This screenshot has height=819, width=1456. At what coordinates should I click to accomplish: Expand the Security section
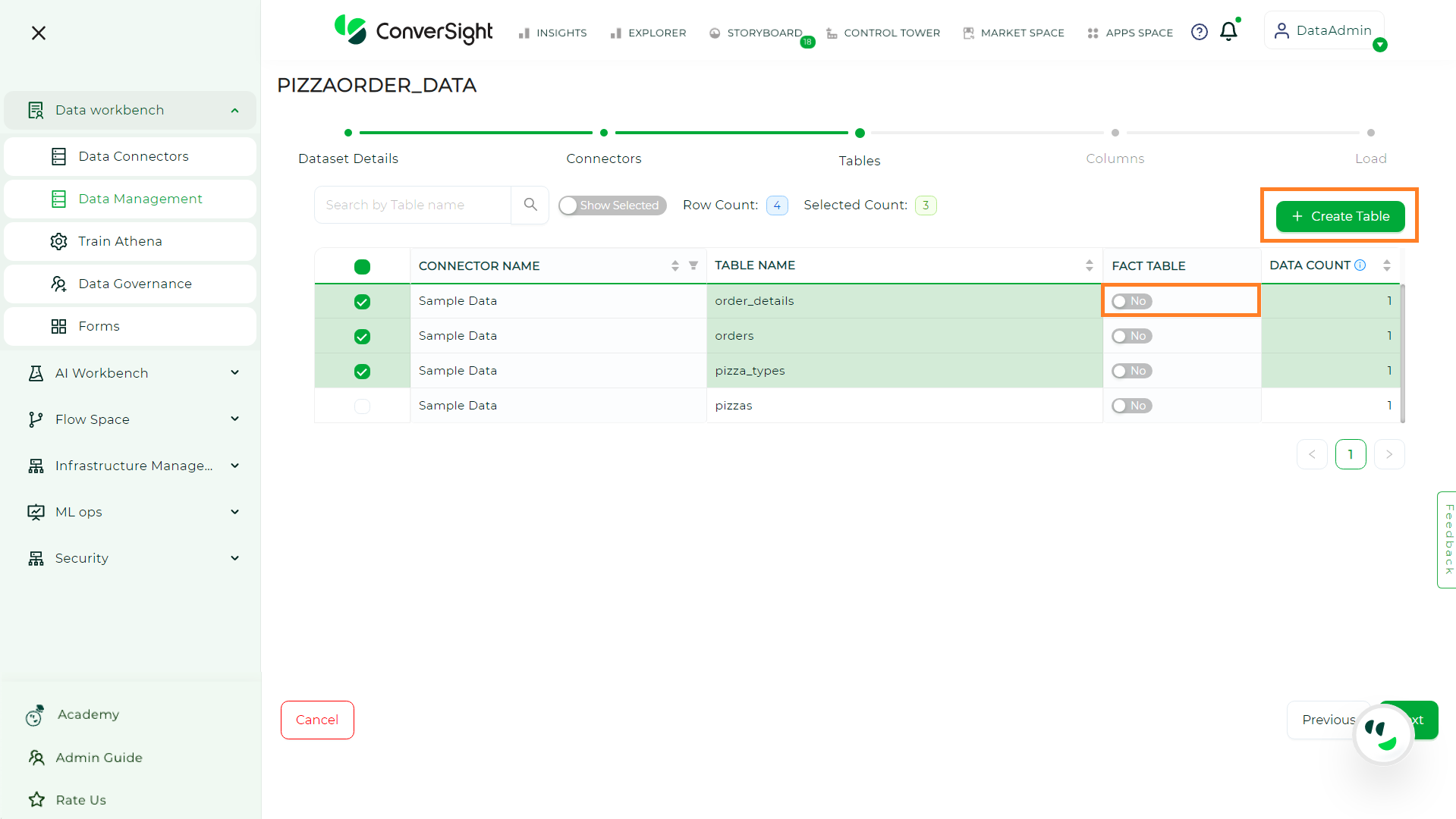[x=235, y=558]
